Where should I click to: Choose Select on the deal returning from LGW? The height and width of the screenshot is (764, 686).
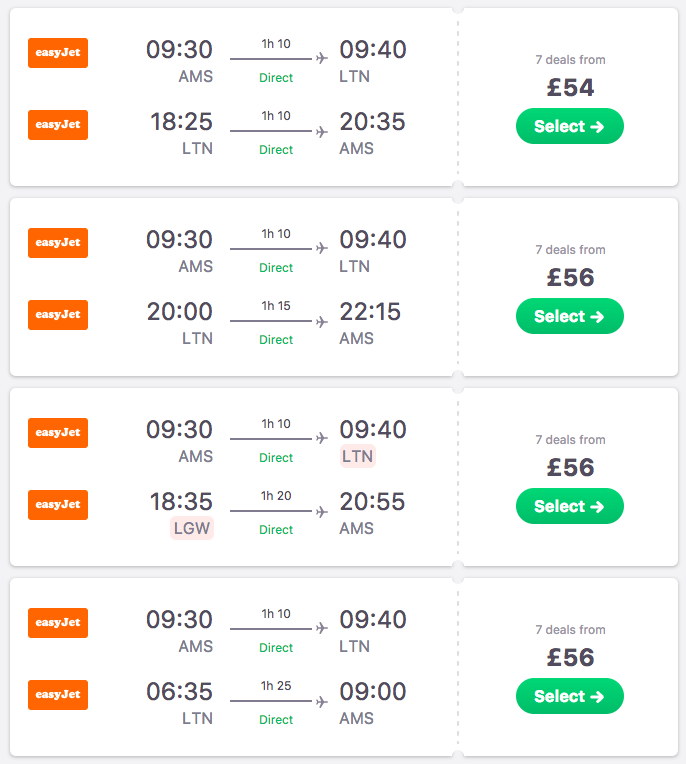(x=569, y=506)
